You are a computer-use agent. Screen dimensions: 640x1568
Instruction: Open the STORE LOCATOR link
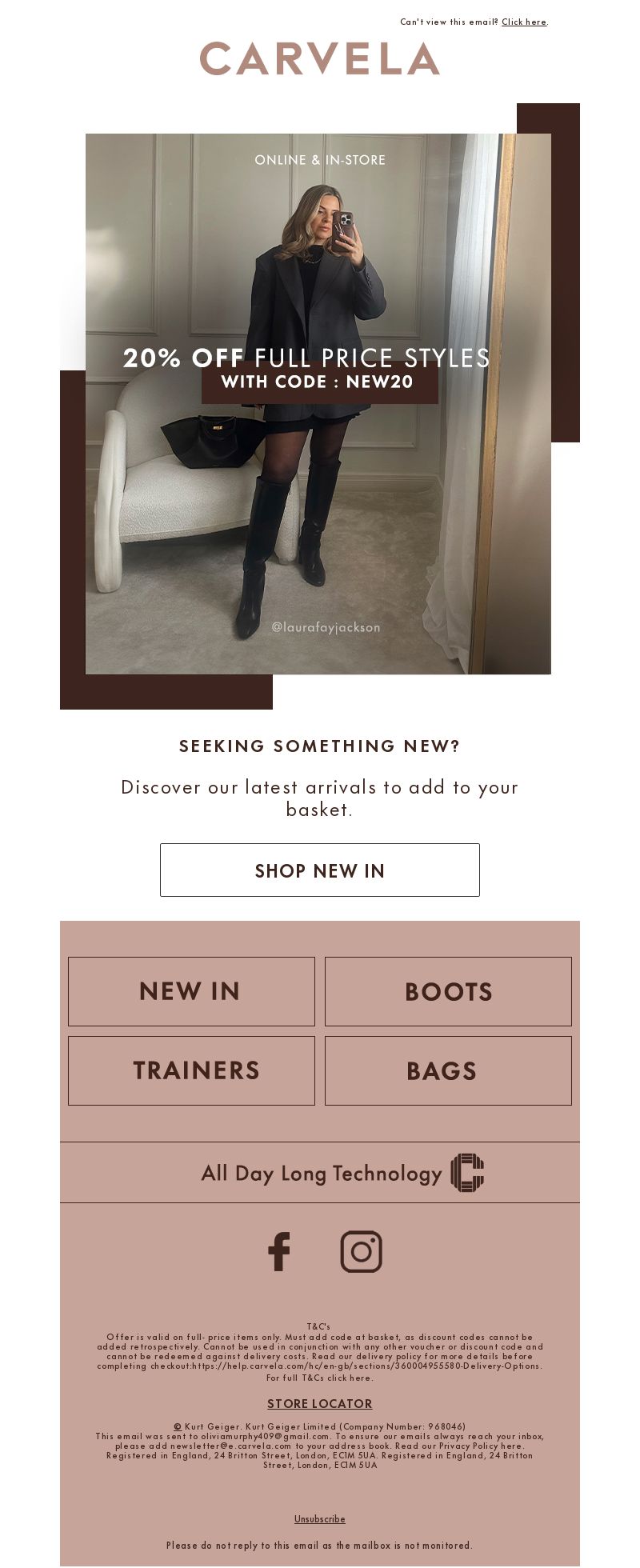[x=320, y=1404]
